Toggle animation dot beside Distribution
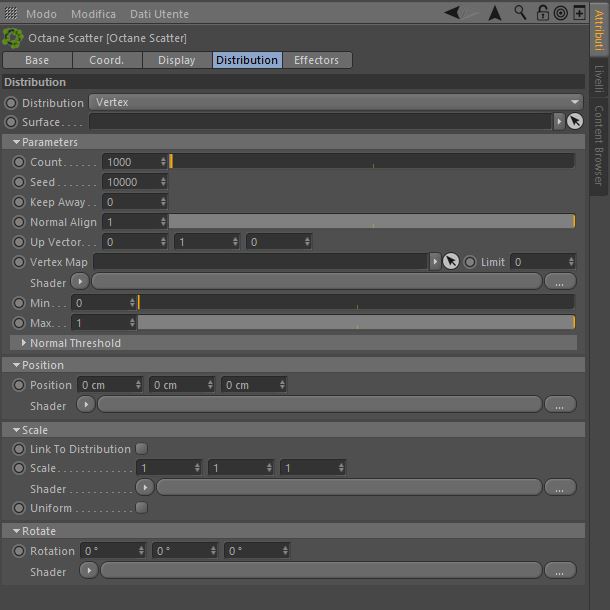This screenshot has width=610, height=610. (x=11, y=103)
